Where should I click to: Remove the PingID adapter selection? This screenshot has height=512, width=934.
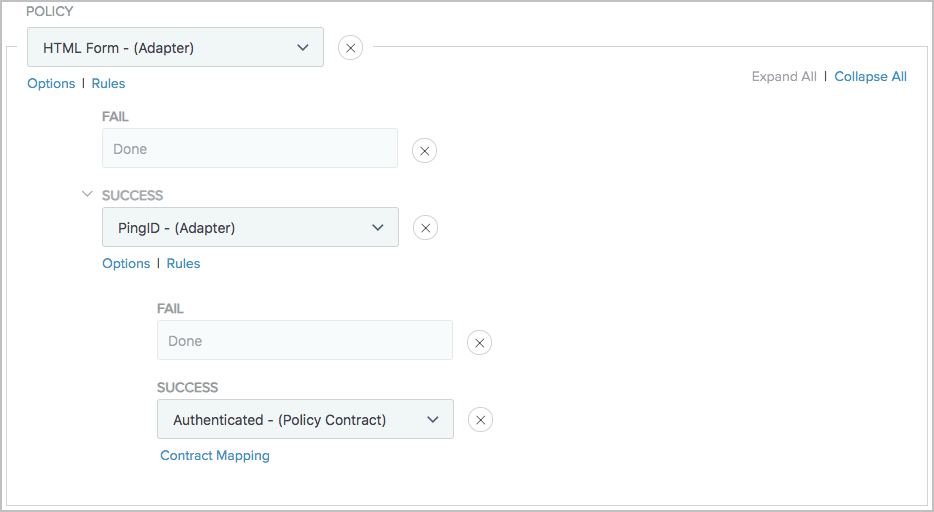425,228
